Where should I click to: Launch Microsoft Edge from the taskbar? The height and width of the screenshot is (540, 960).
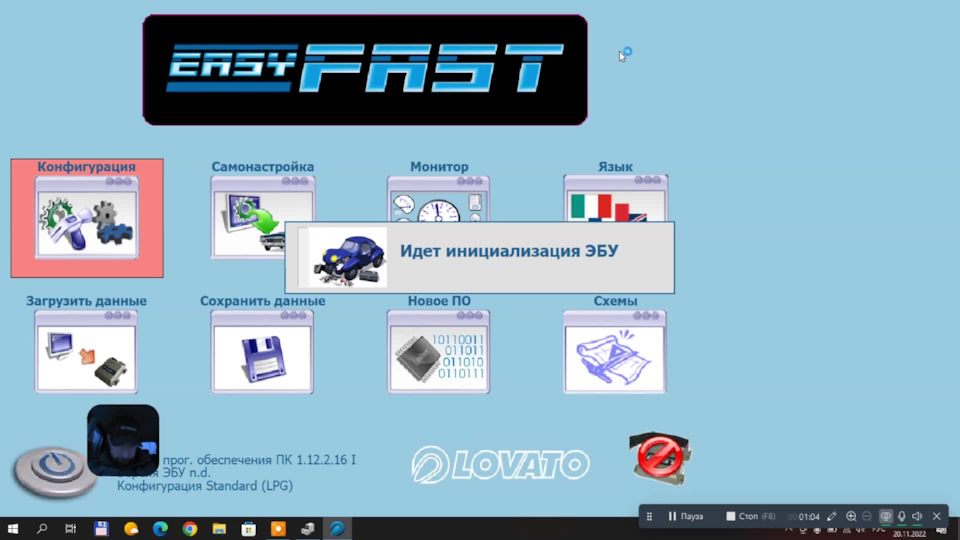pyautogui.click(x=160, y=528)
